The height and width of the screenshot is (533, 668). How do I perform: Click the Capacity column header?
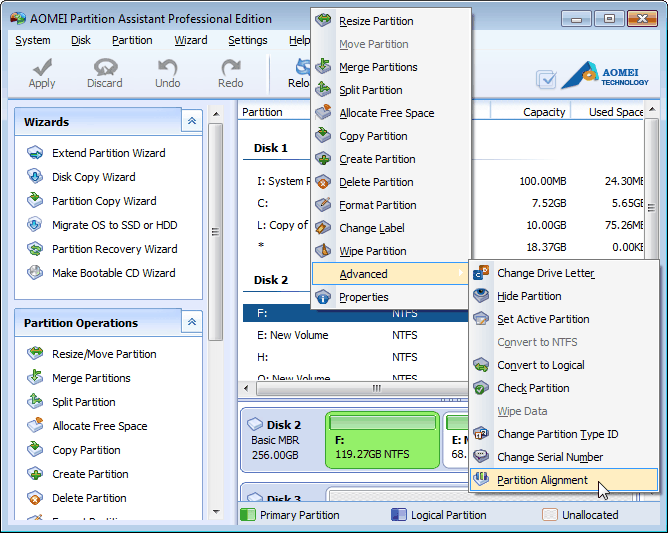(530, 112)
